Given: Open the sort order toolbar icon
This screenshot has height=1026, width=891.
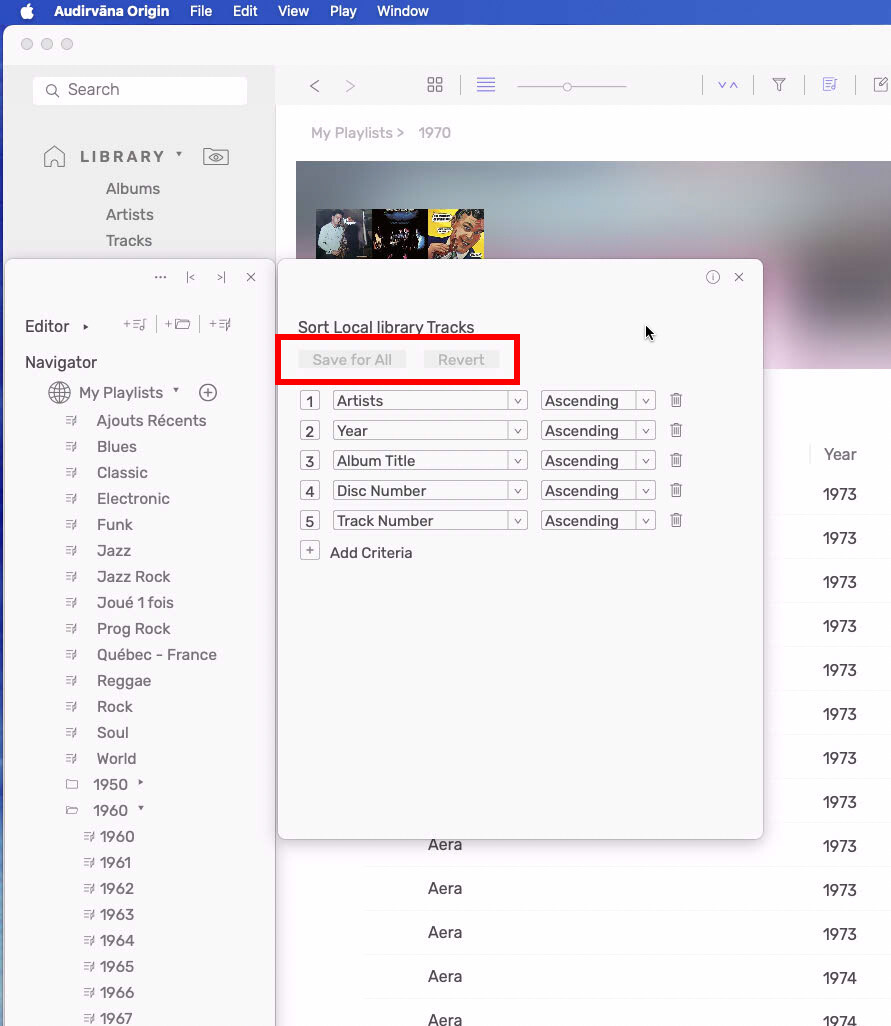Looking at the screenshot, I should (728, 86).
